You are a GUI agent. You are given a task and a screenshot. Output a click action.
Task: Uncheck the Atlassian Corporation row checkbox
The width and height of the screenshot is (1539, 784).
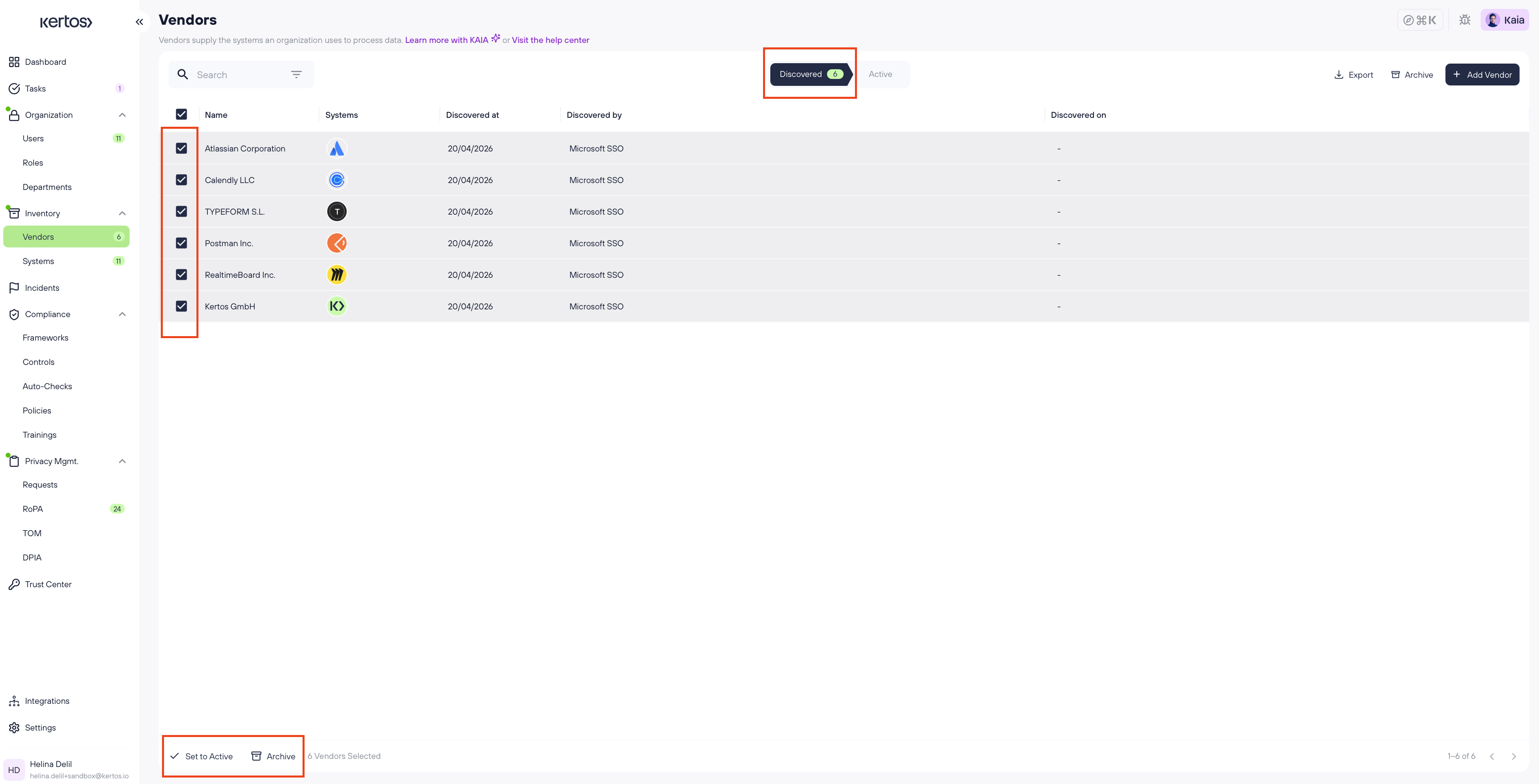pyautogui.click(x=181, y=148)
